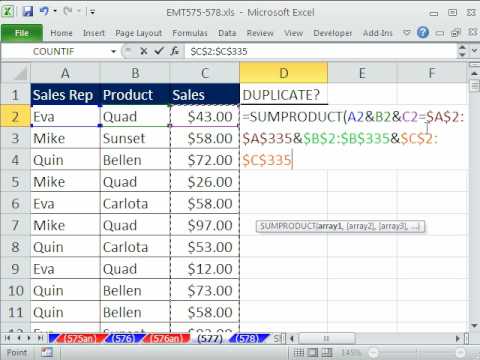Switch to sheet tab (575an)
480x360 pixels.
[x=79, y=339]
